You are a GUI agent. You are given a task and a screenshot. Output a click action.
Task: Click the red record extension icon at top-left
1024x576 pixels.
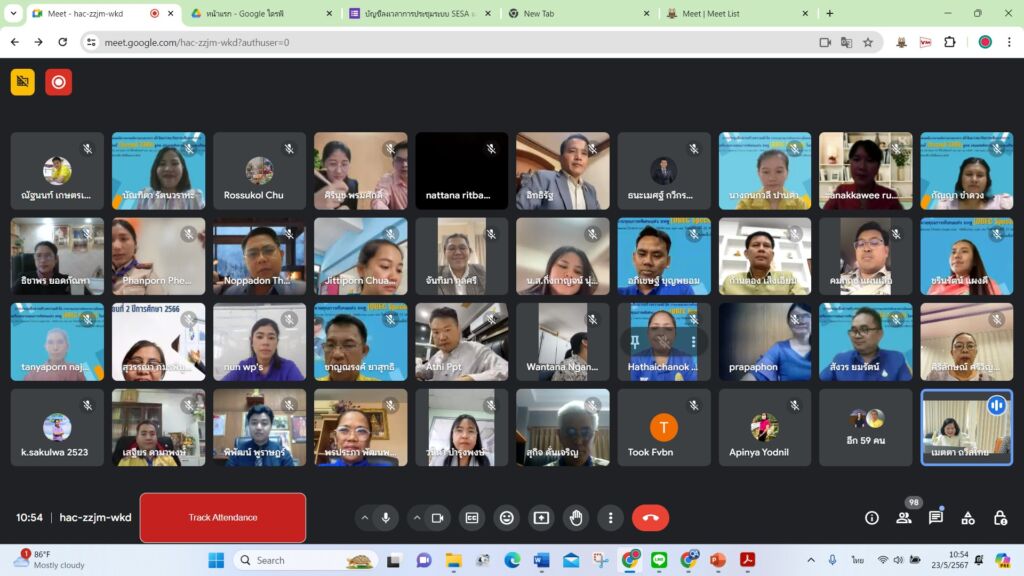(59, 82)
